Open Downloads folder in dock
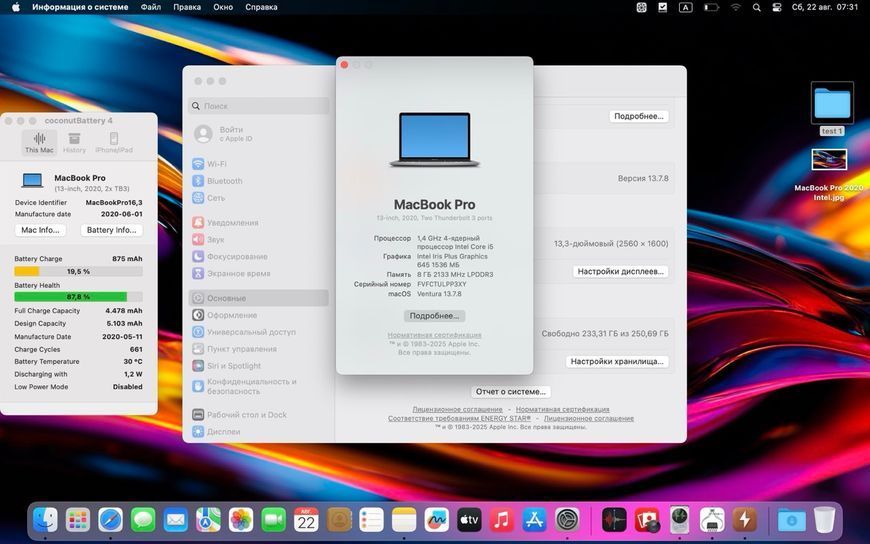Viewport: 870px width, 544px height. click(x=792, y=520)
